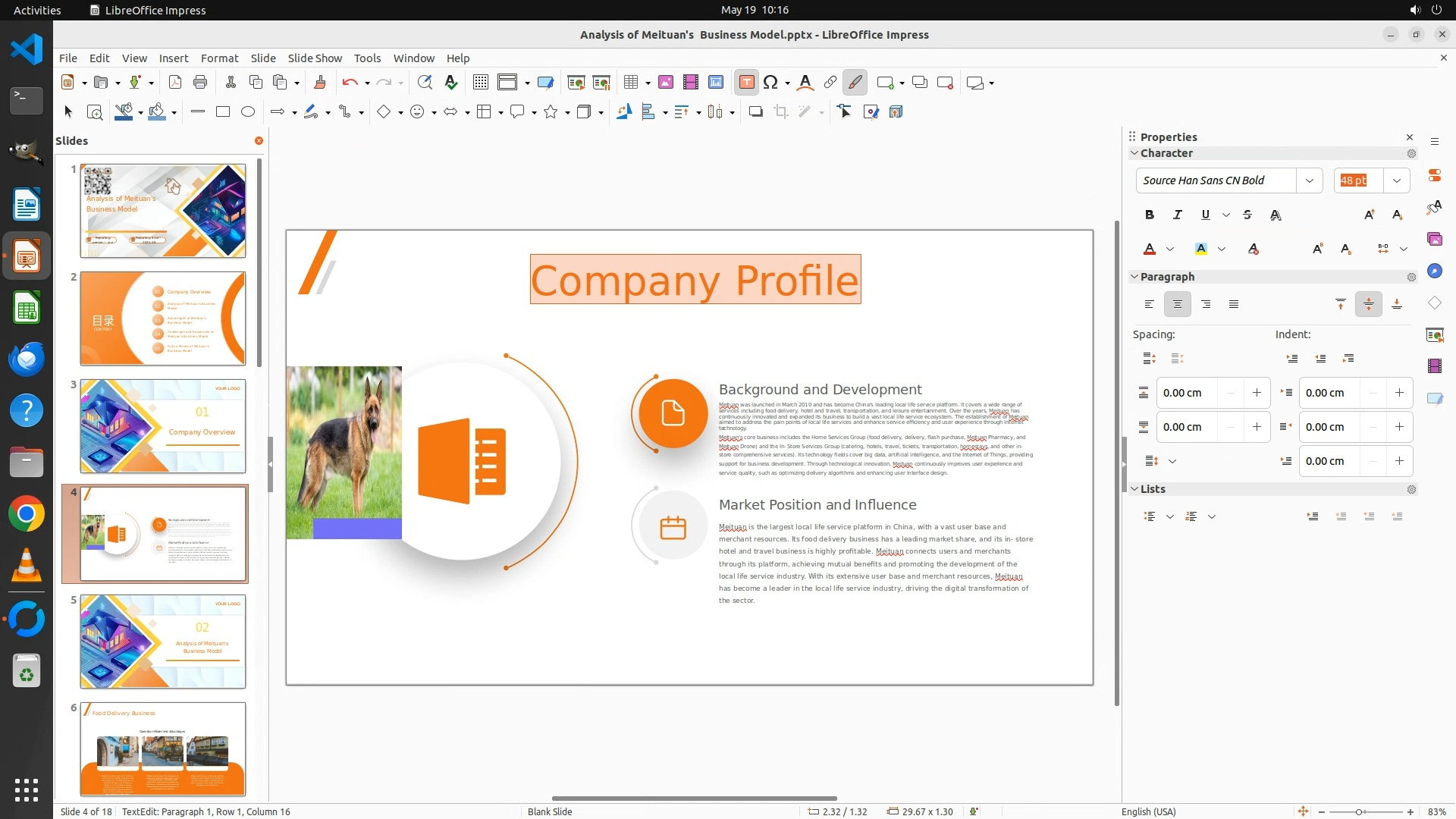1456x819 pixels.
Task: Open the Format menu
Action: (x=219, y=58)
